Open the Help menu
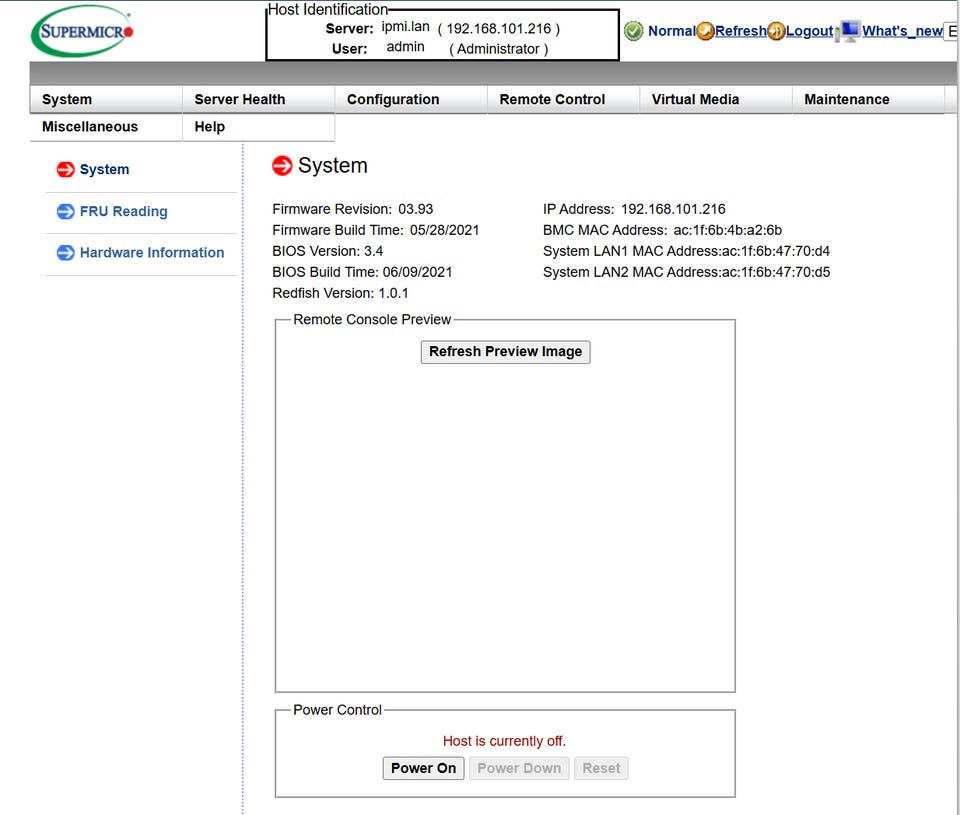960x815 pixels. (258, 127)
